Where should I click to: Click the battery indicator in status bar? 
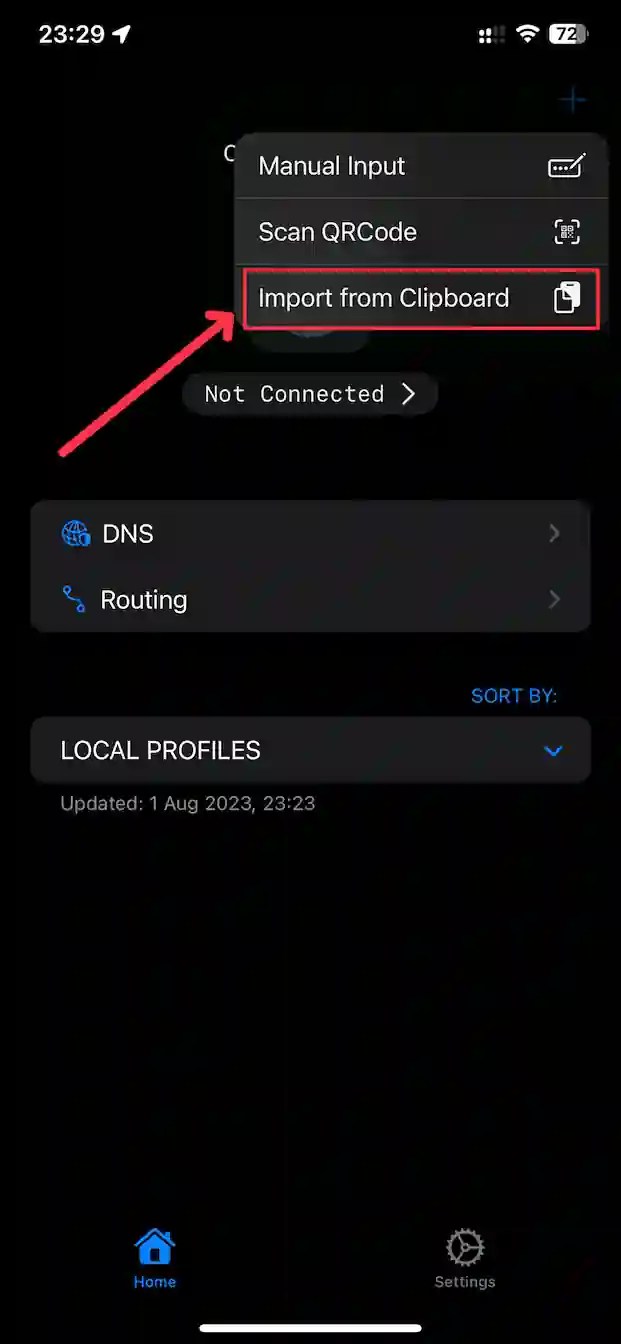(569, 34)
